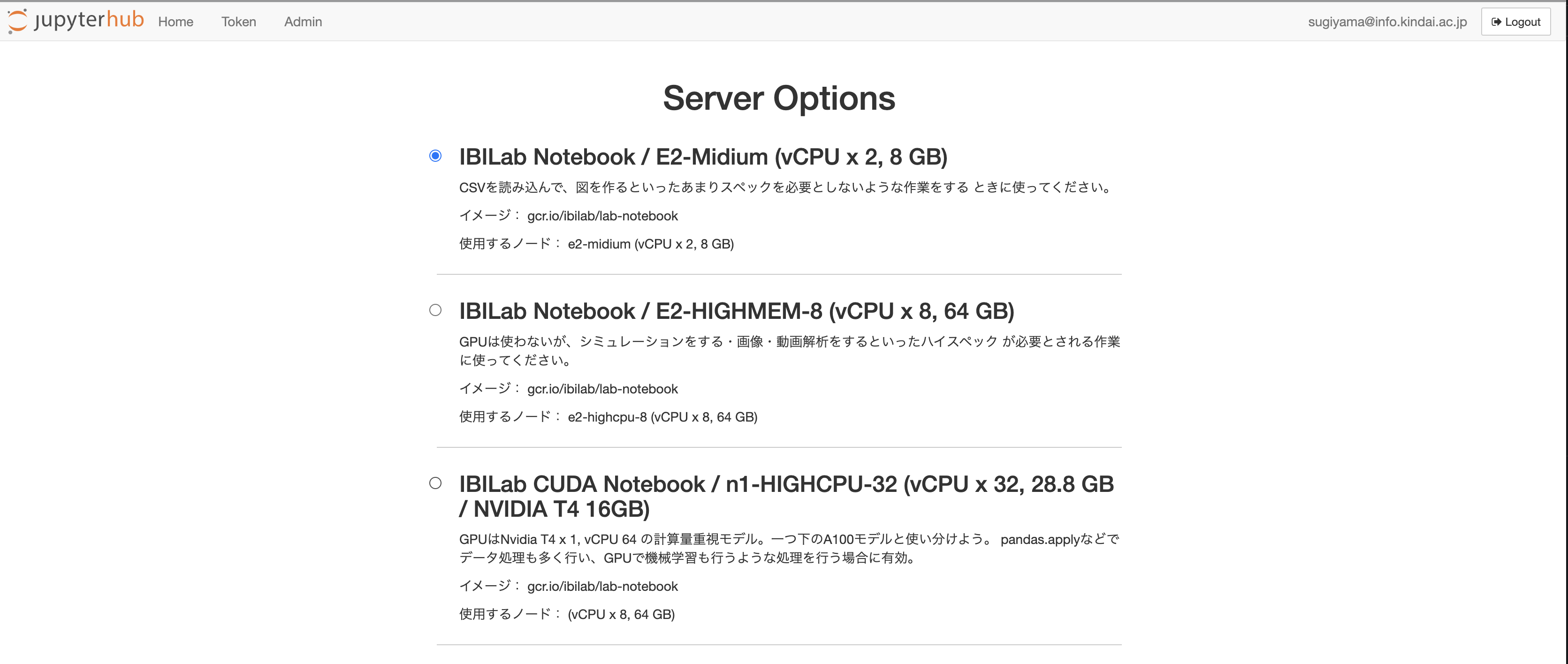Click the e2-midium node info line
Screen dimensions: 1568x664
pyautogui.click(x=596, y=244)
